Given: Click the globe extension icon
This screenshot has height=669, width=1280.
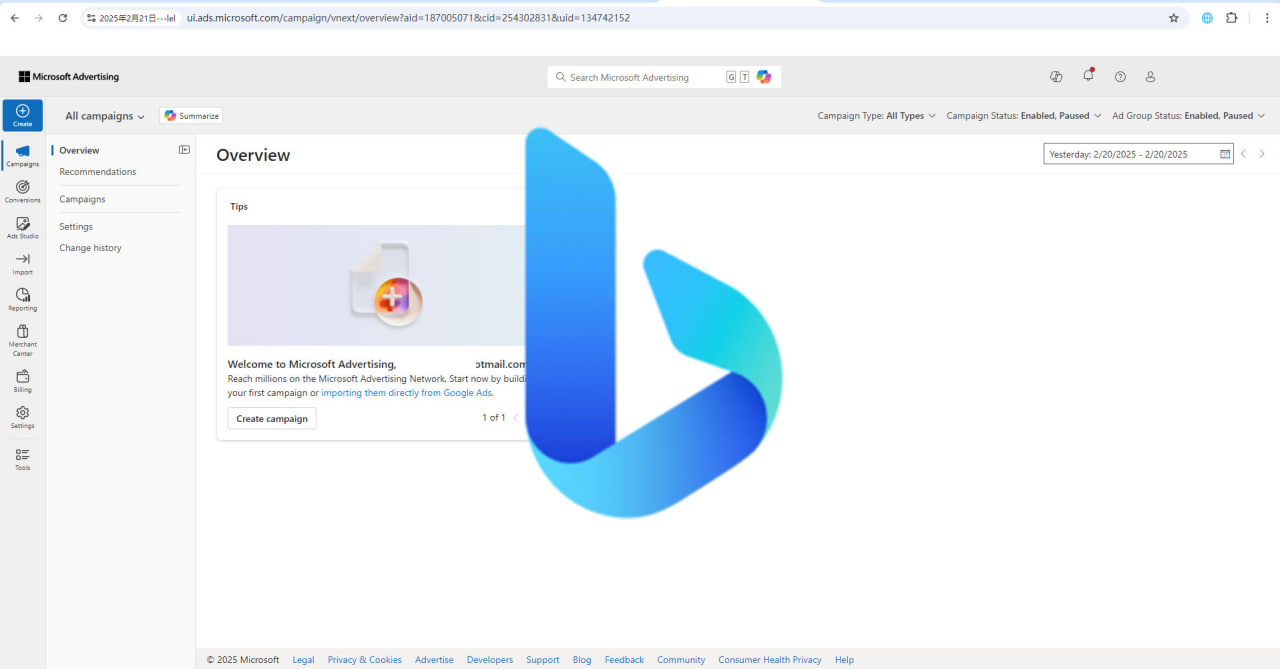Looking at the screenshot, I should click(1207, 18).
